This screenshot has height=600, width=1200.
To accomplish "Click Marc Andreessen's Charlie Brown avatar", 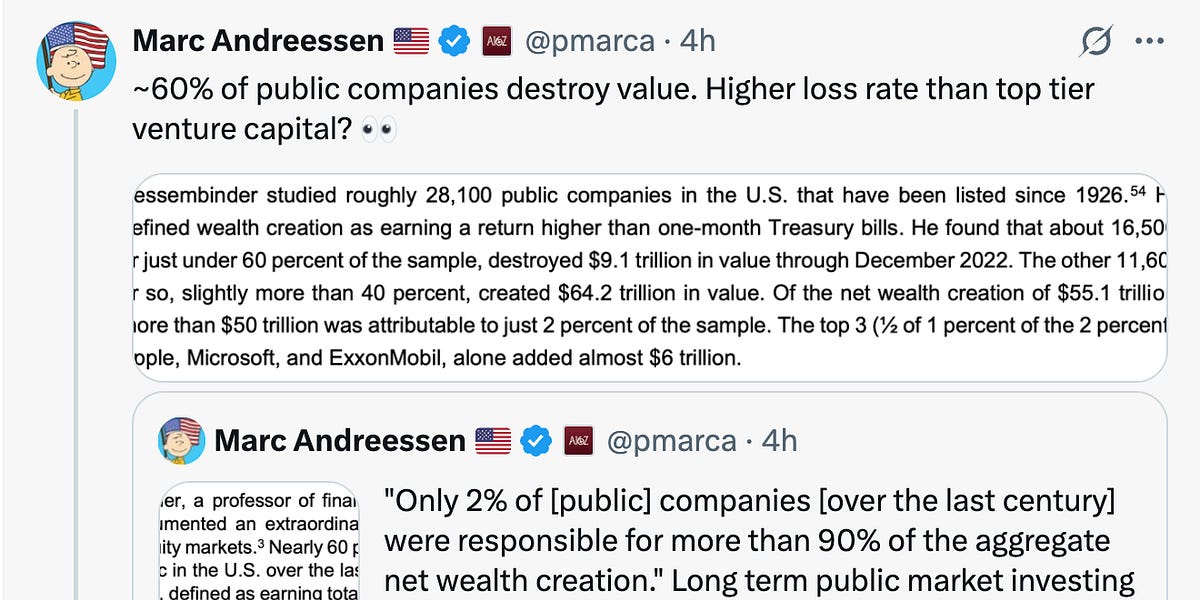I will (73, 58).
